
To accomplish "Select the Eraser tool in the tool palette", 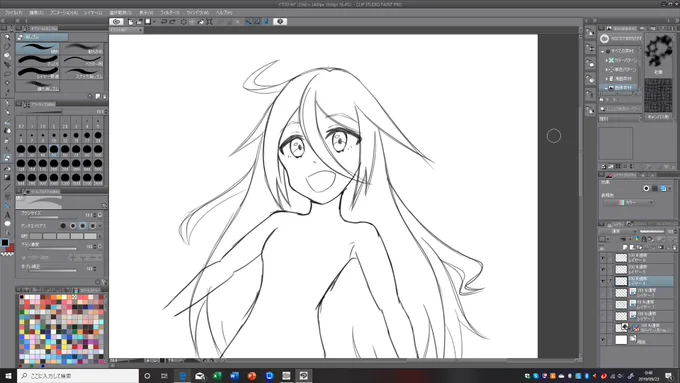I will pyautogui.click(x=7, y=158).
